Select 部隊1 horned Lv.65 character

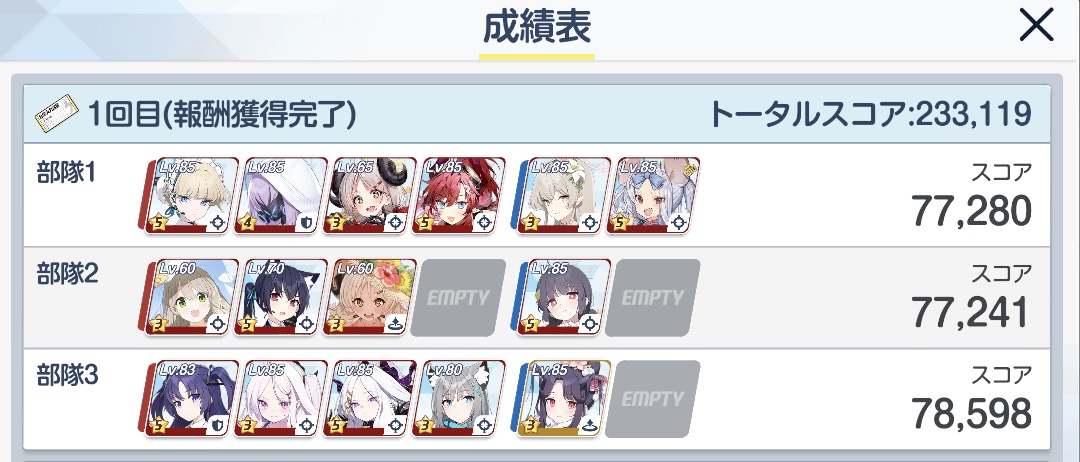(368, 196)
